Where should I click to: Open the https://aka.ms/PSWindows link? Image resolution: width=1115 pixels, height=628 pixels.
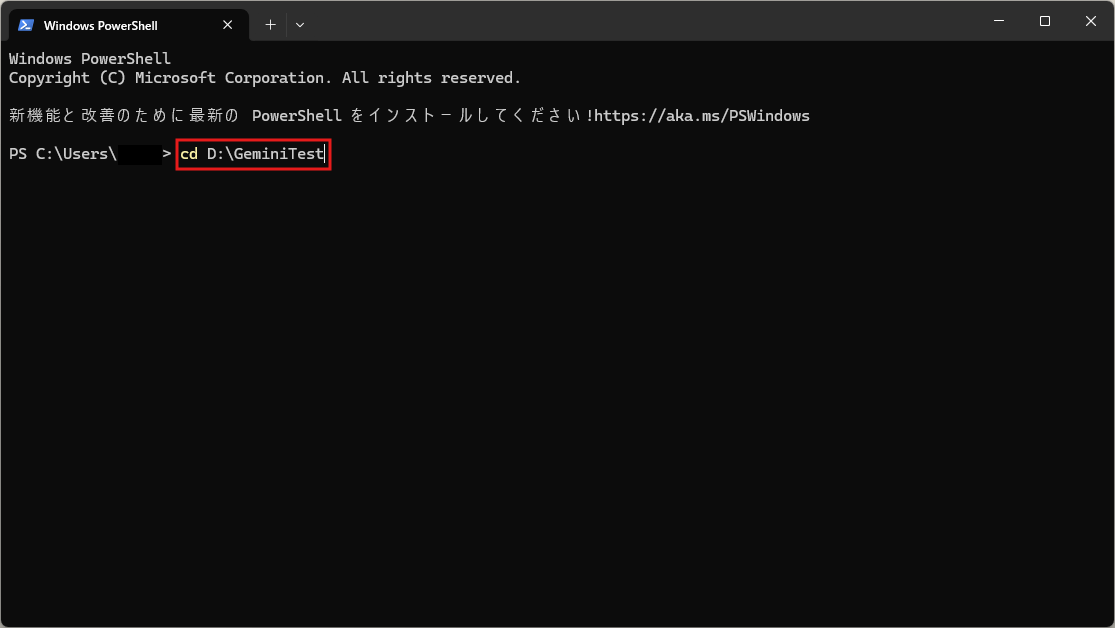[x=702, y=116]
